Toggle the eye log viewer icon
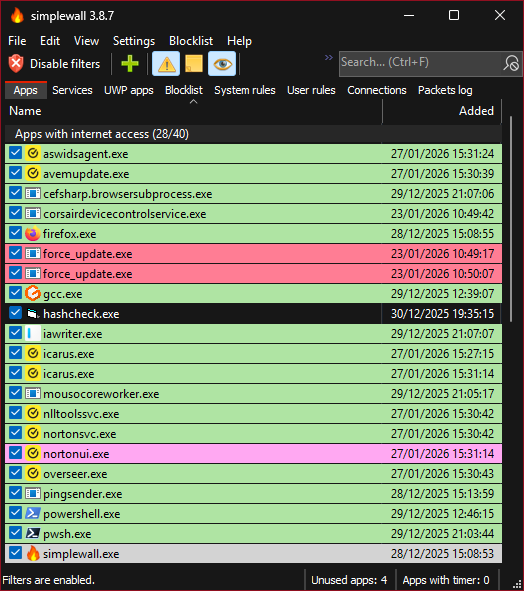Viewport: 524px width, 591px height. point(222,64)
